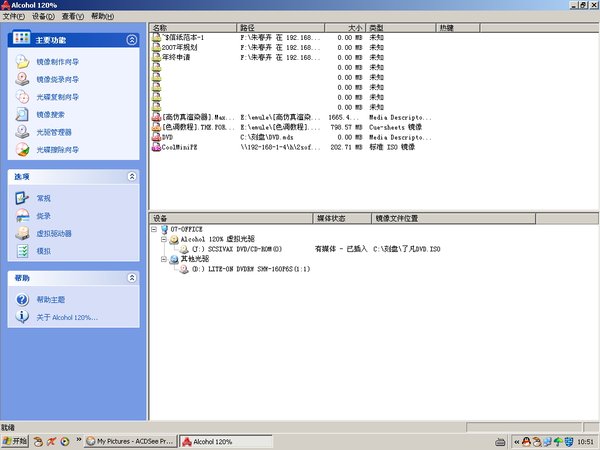600x450 pixels.
Task: Click the 202.71 MB size cell
Action: [346, 147]
